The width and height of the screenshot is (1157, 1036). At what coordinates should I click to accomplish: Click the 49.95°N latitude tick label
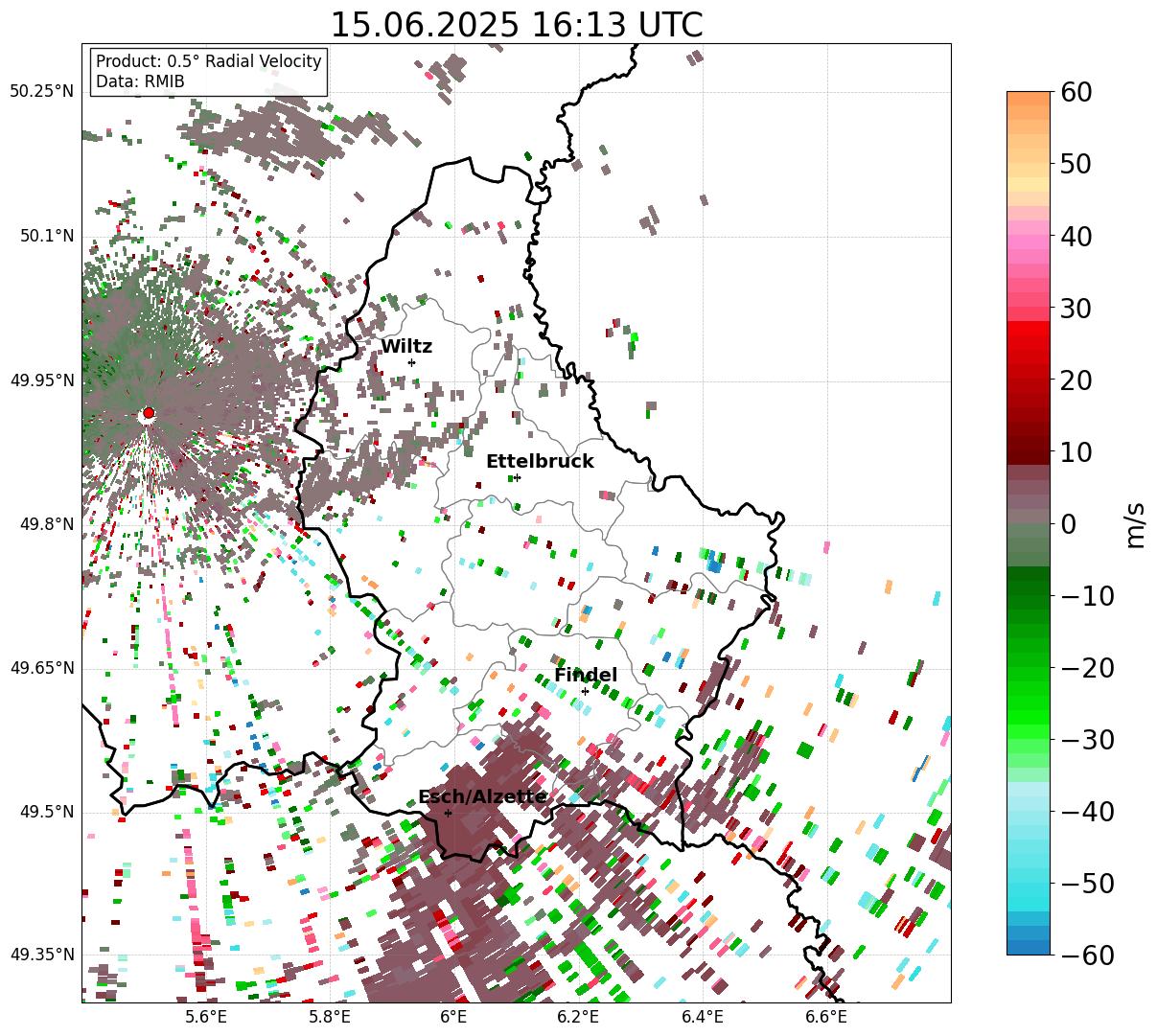41,380
